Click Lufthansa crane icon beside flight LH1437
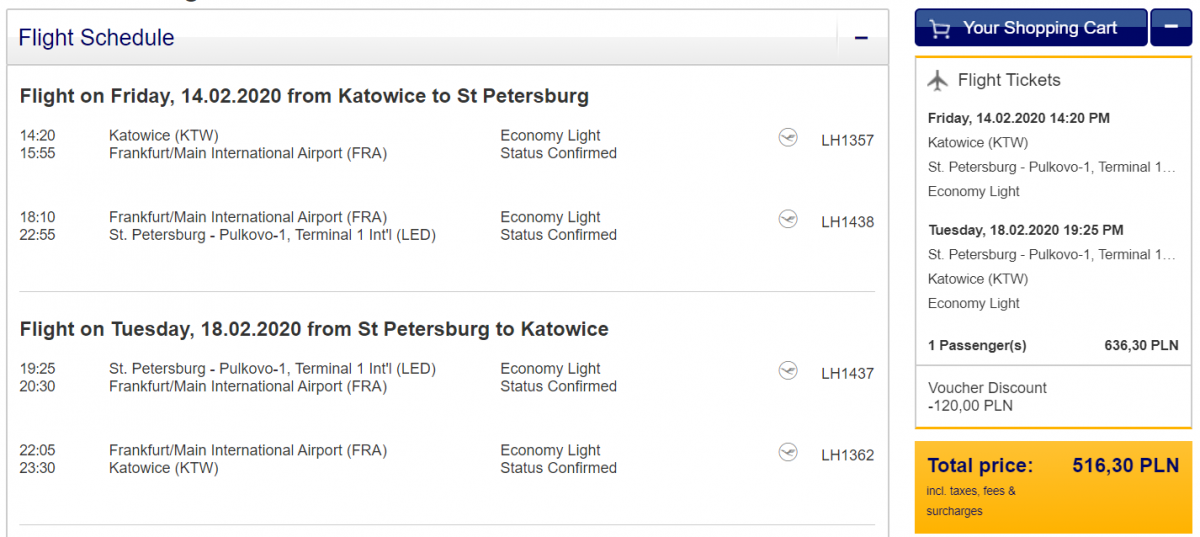This screenshot has height=537, width=1200. click(788, 371)
